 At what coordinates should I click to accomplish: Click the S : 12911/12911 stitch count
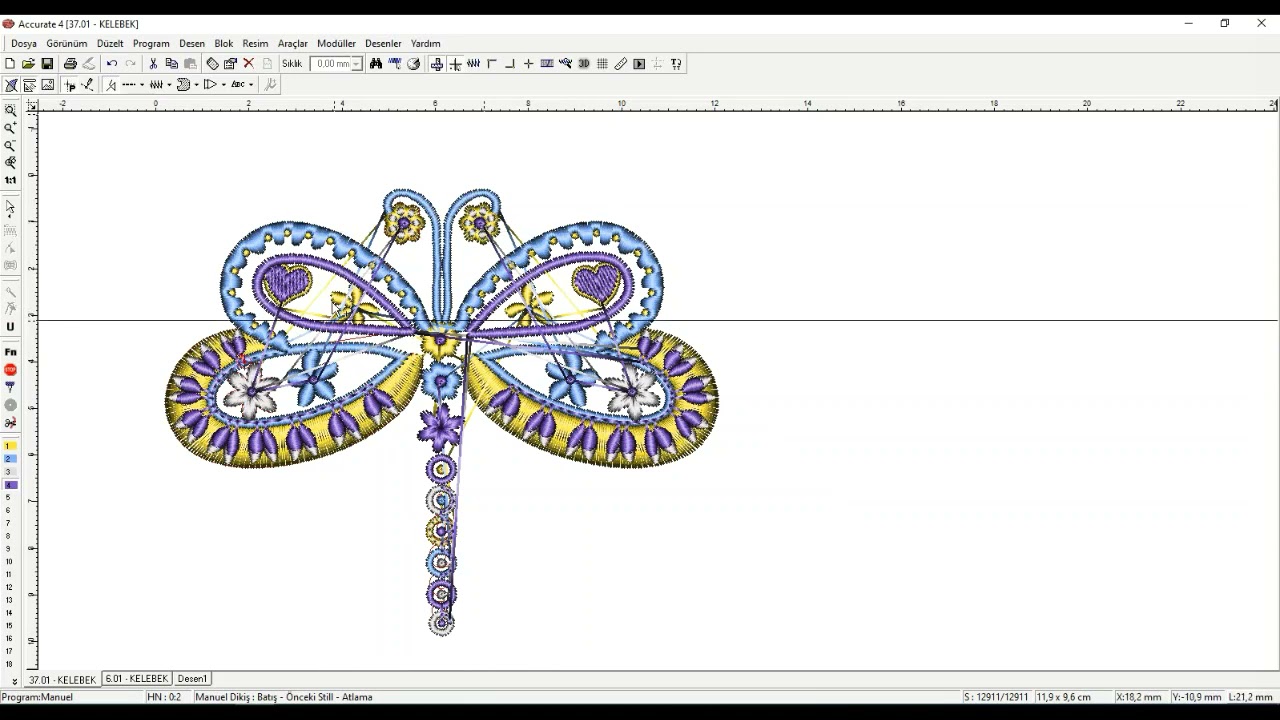pyautogui.click(x=996, y=697)
